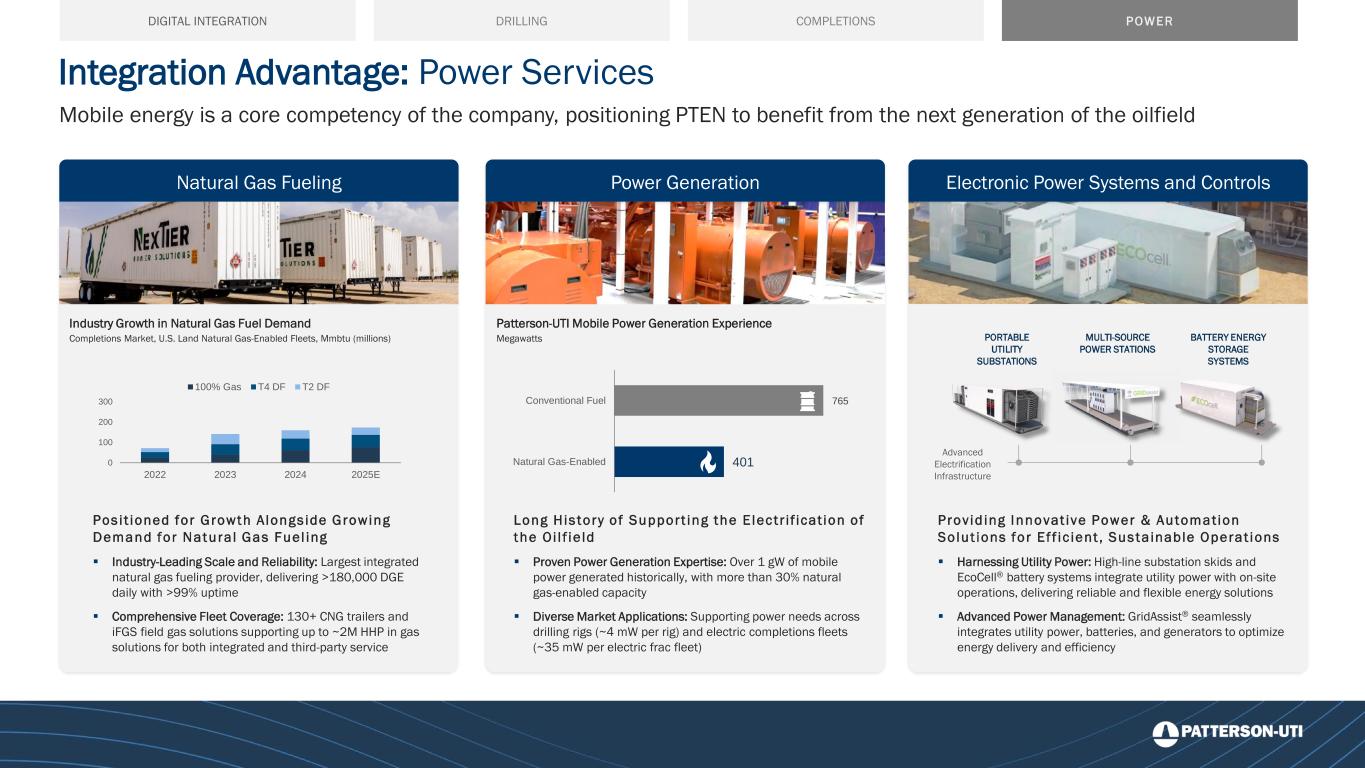
Task: Click the "2025E" axis label
Action: click(366, 475)
